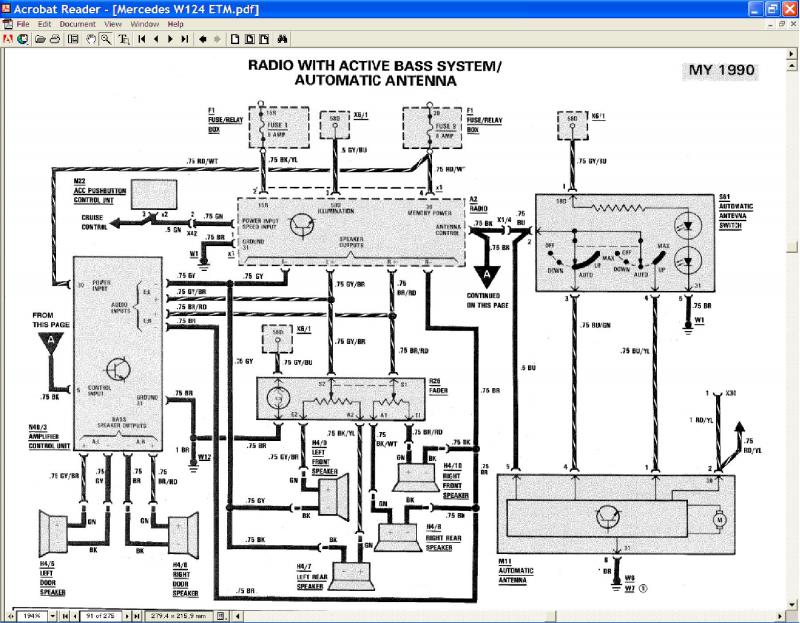Click the 'S61 AUTOMATIC ANTENNA SWITCH' label
Screen dimensions: 800x623
[736, 211]
